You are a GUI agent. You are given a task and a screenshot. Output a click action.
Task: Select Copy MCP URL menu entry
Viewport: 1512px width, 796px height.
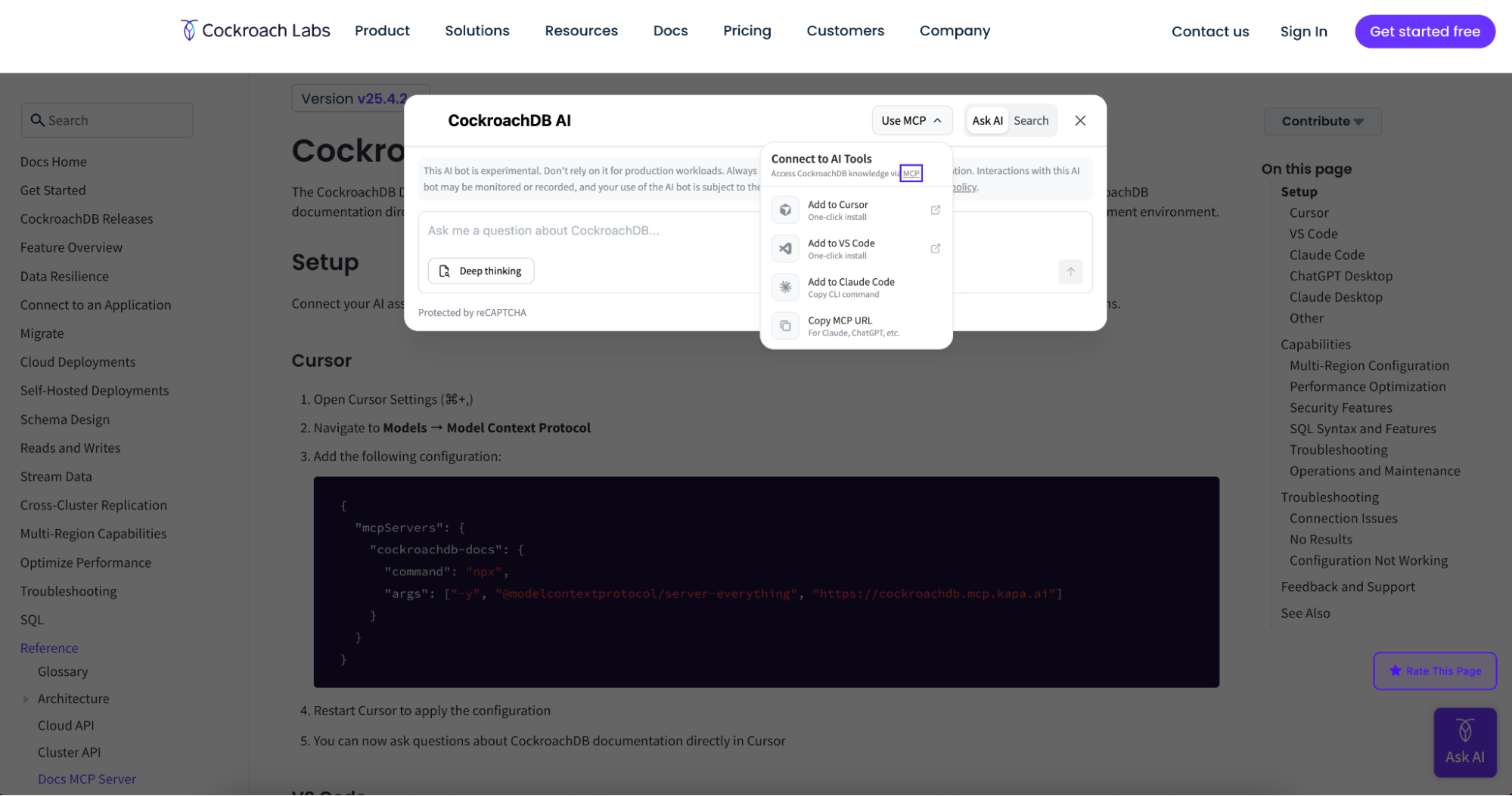click(x=855, y=326)
